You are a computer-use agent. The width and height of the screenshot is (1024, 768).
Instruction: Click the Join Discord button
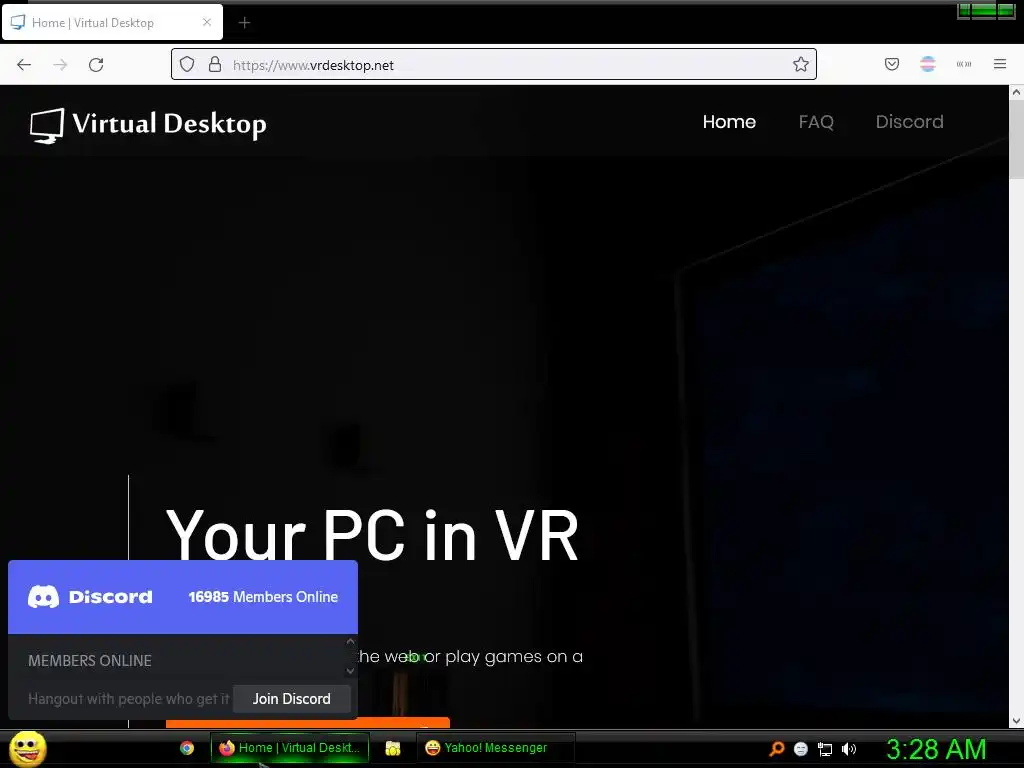tap(291, 699)
